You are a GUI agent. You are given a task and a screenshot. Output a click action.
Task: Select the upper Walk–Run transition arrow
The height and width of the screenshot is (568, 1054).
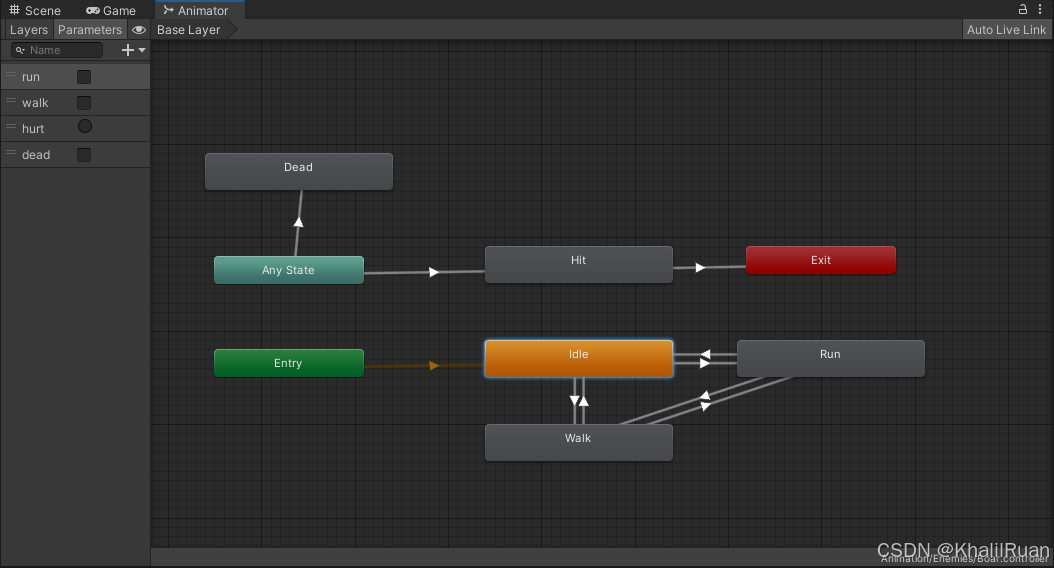pyautogui.click(x=705, y=395)
